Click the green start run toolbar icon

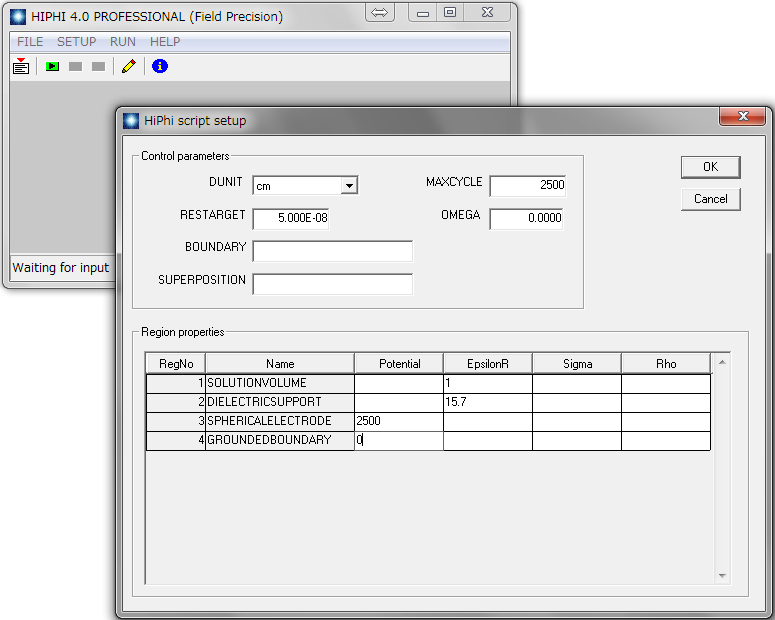[x=52, y=66]
